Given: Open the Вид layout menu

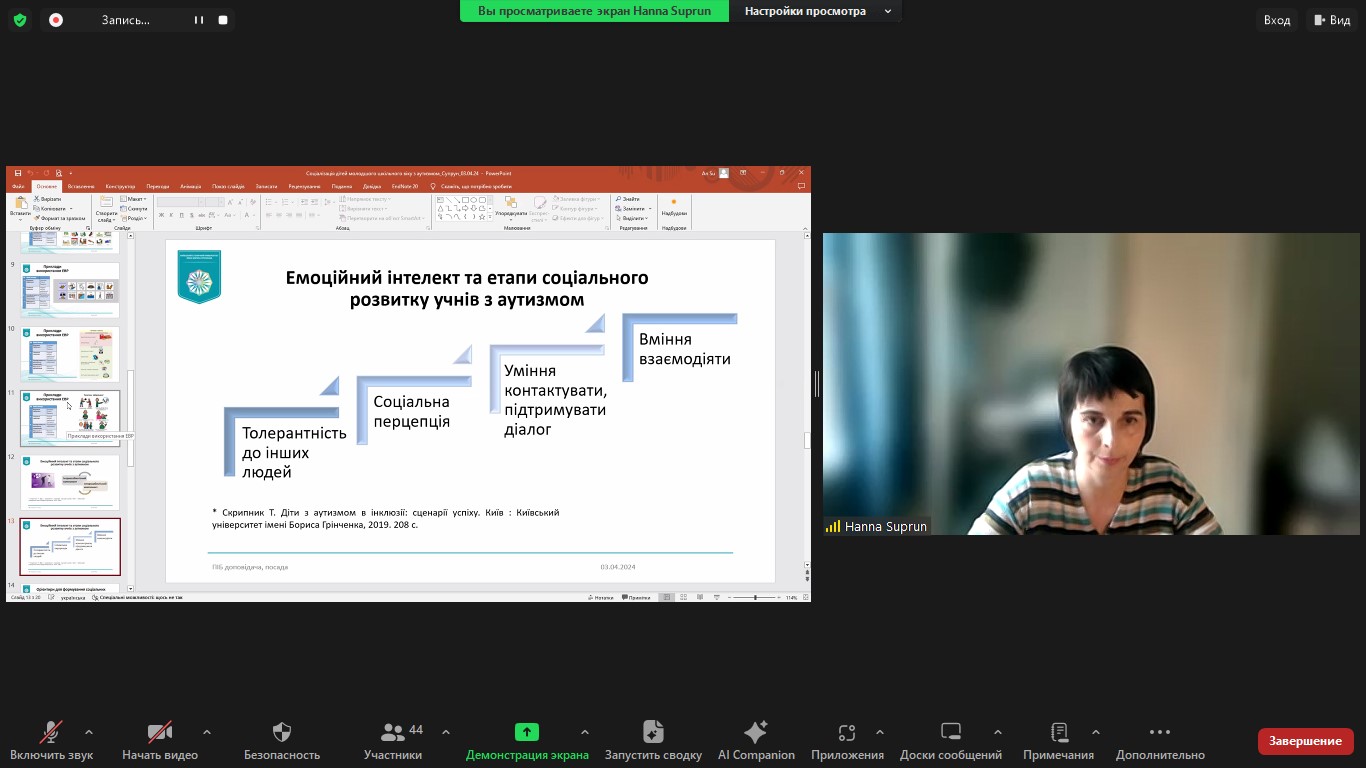Looking at the screenshot, I should pos(1331,20).
